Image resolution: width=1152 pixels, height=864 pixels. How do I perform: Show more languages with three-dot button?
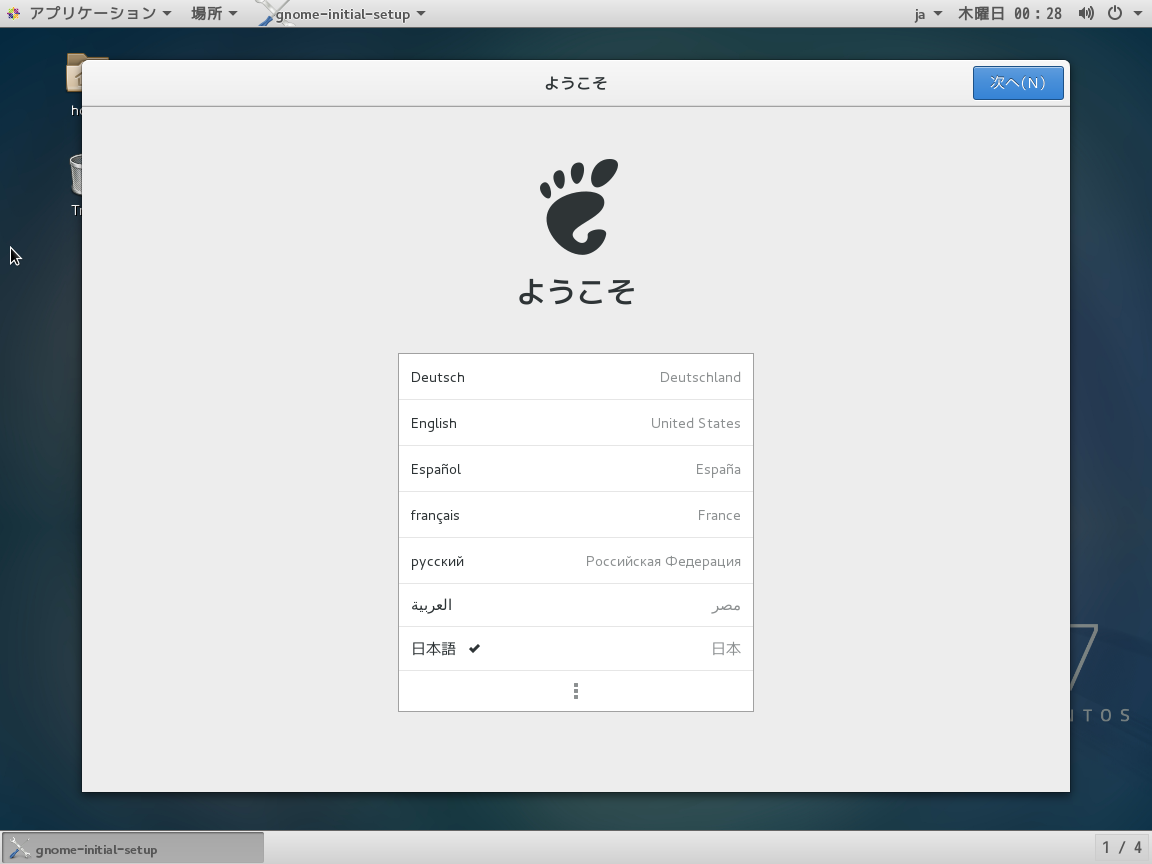tap(576, 691)
